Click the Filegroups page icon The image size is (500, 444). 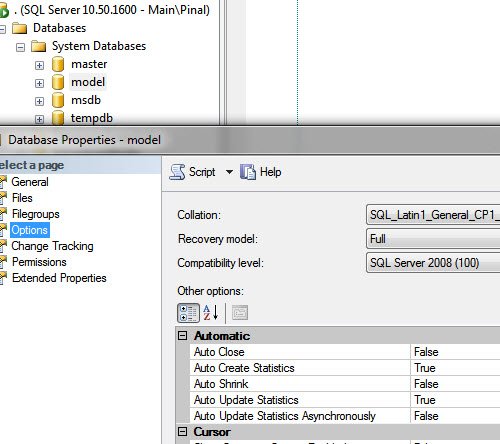pos(3,214)
